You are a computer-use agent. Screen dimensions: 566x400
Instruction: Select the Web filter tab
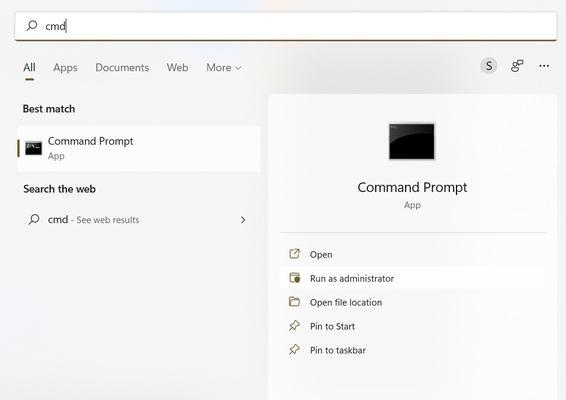pyautogui.click(x=177, y=68)
